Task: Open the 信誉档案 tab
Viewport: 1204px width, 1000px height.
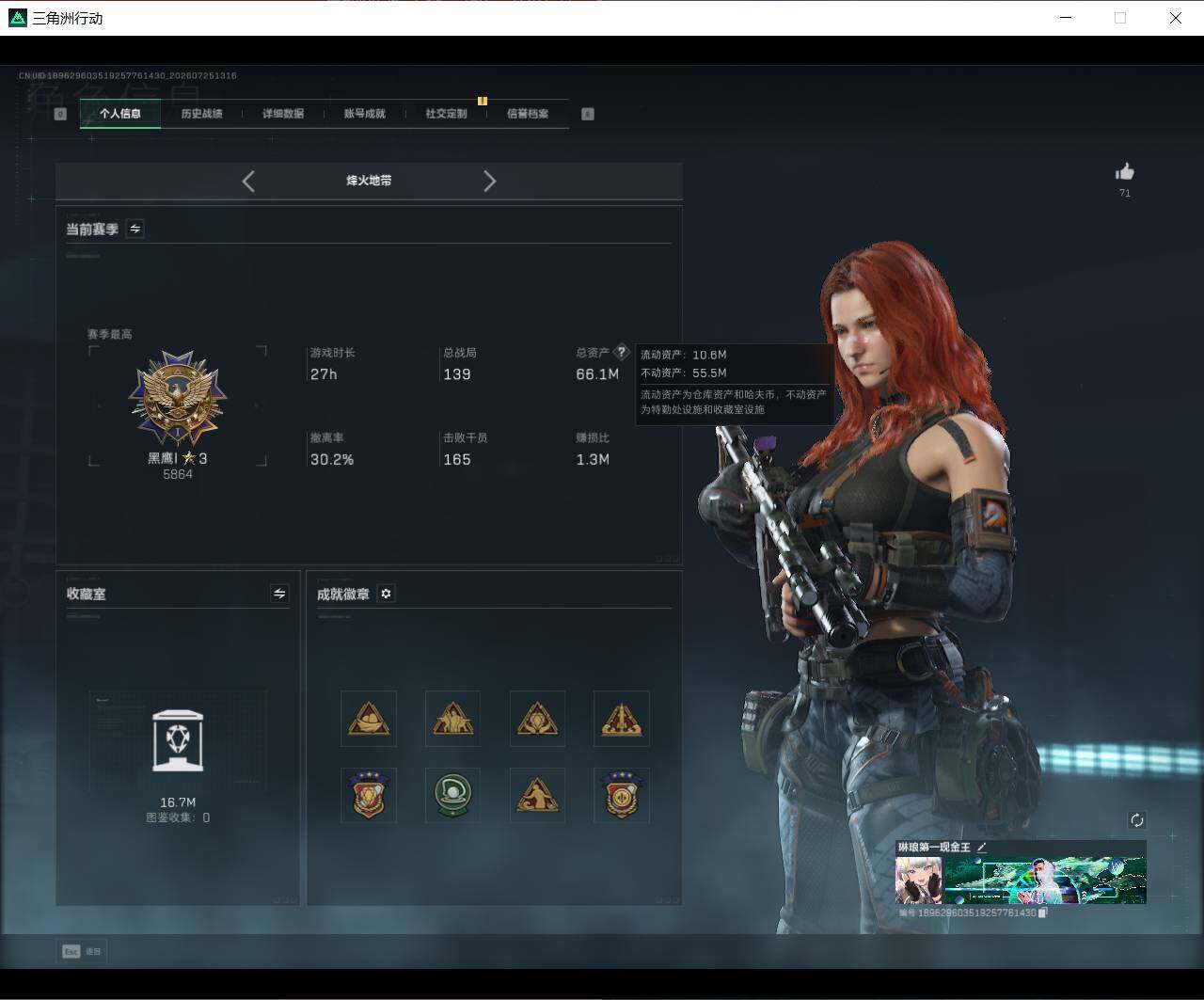Action: pyautogui.click(x=528, y=114)
